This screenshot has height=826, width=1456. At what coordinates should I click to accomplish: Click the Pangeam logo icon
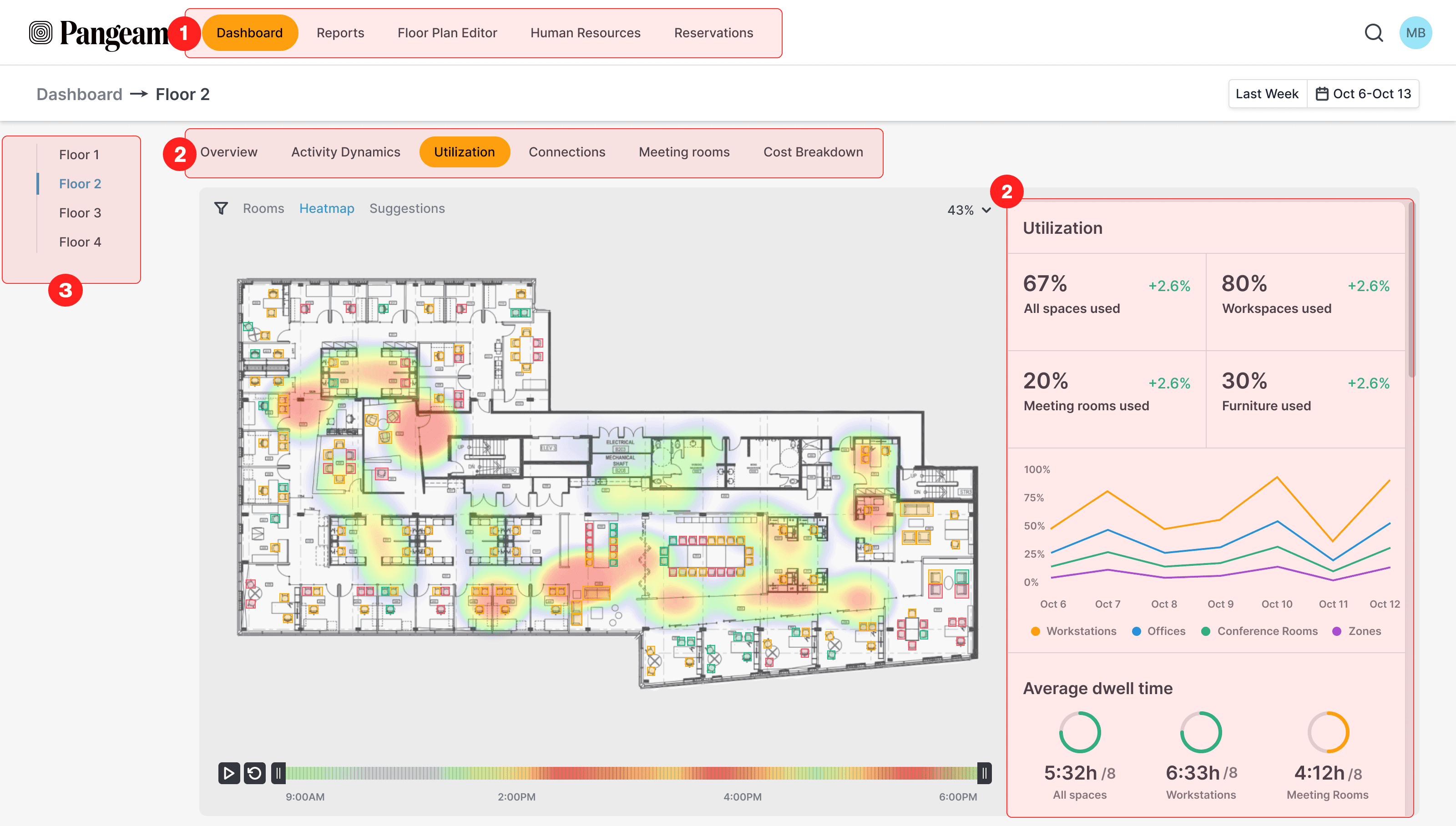coord(40,33)
